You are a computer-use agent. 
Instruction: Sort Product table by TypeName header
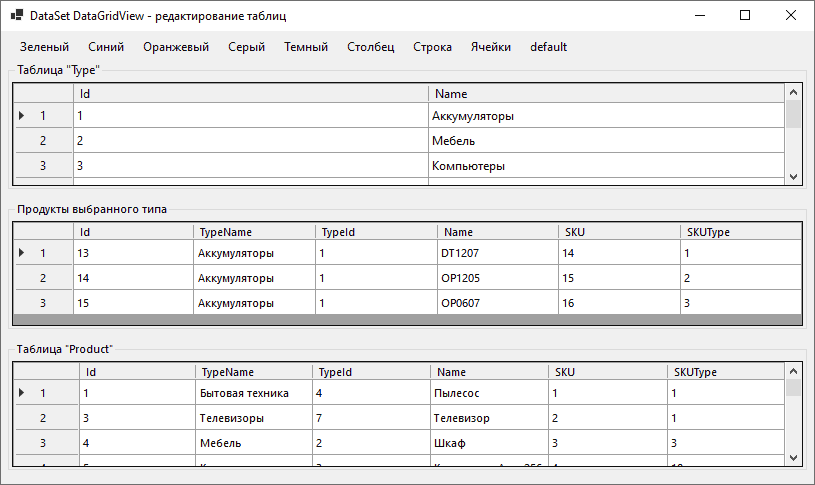[x=254, y=372]
